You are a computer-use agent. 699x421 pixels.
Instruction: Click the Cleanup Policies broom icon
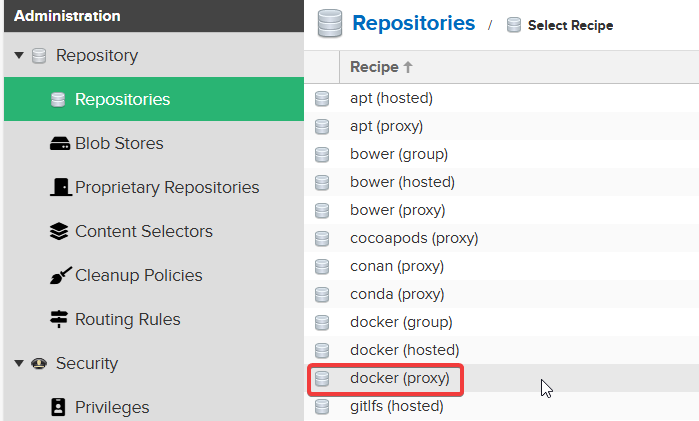[59, 276]
